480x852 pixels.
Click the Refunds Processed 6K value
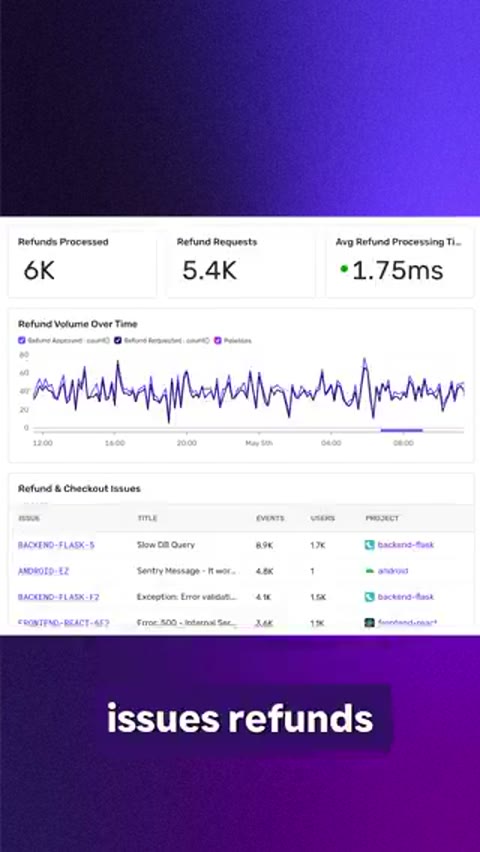coord(39,271)
